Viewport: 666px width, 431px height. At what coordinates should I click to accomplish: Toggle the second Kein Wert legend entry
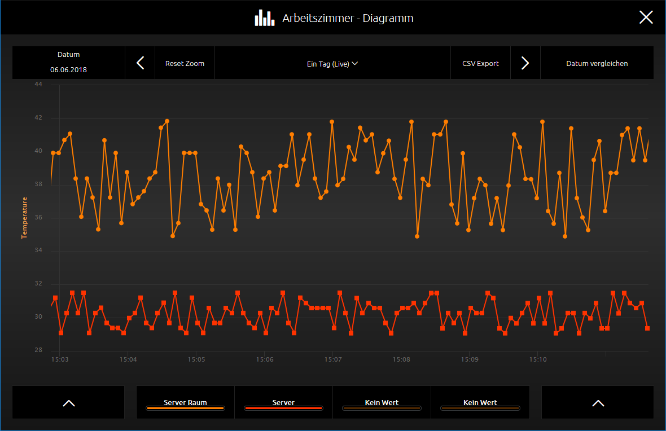(x=480, y=403)
